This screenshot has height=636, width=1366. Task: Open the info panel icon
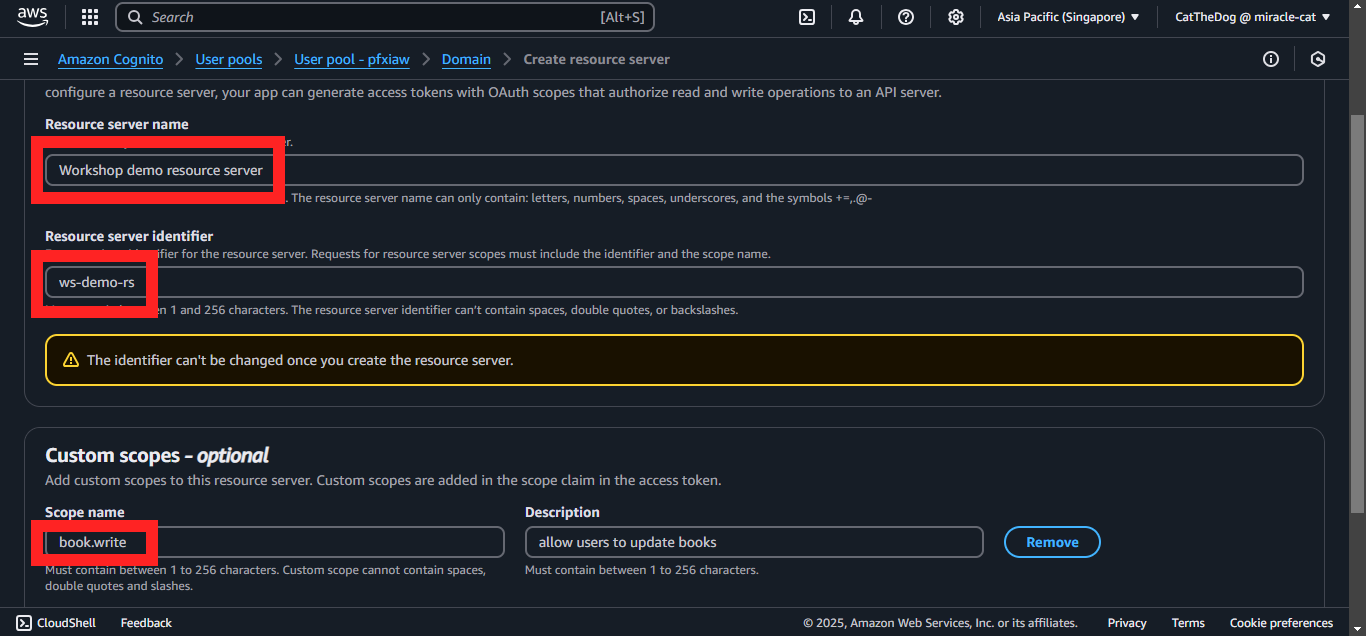(1271, 59)
